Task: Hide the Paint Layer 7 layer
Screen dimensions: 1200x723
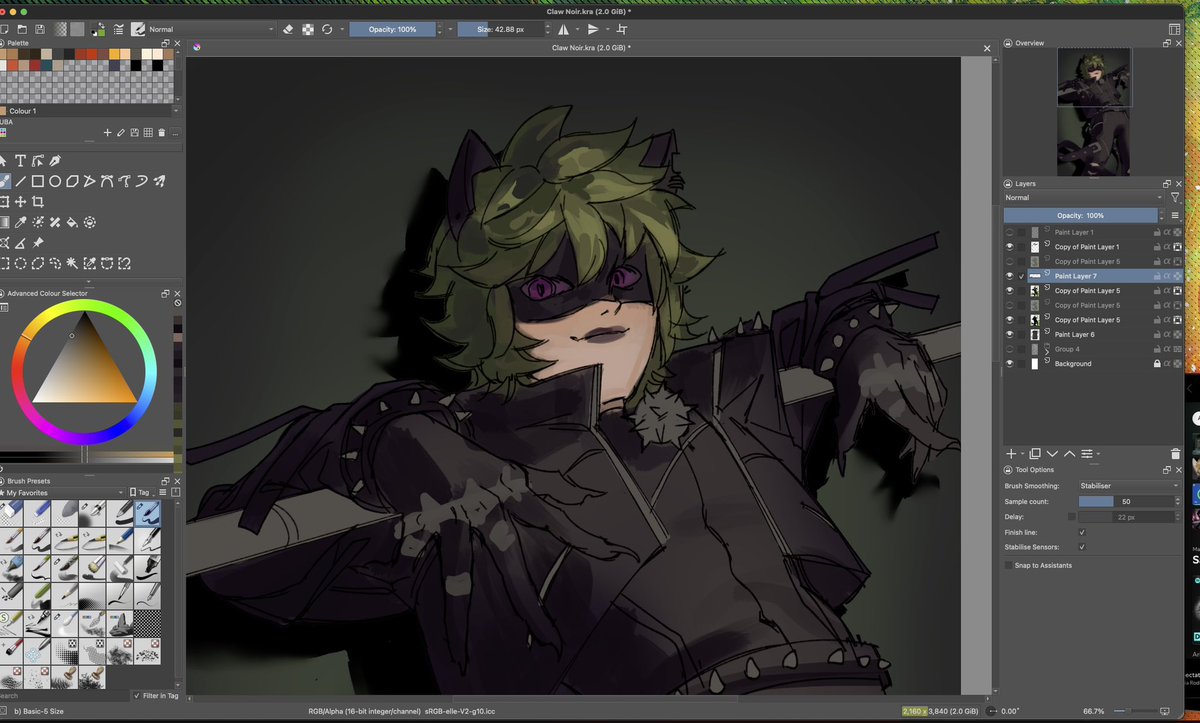Action: coord(1009,276)
